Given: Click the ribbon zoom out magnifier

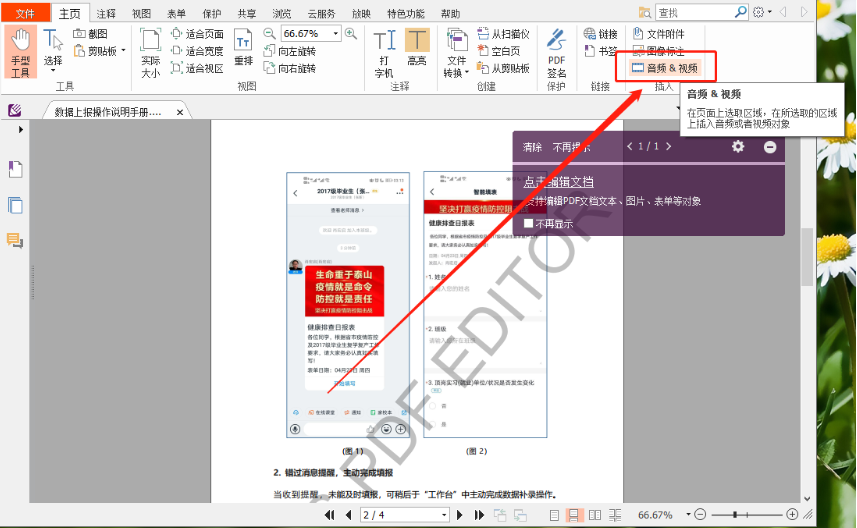Looking at the screenshot, I should coord(269,34).
